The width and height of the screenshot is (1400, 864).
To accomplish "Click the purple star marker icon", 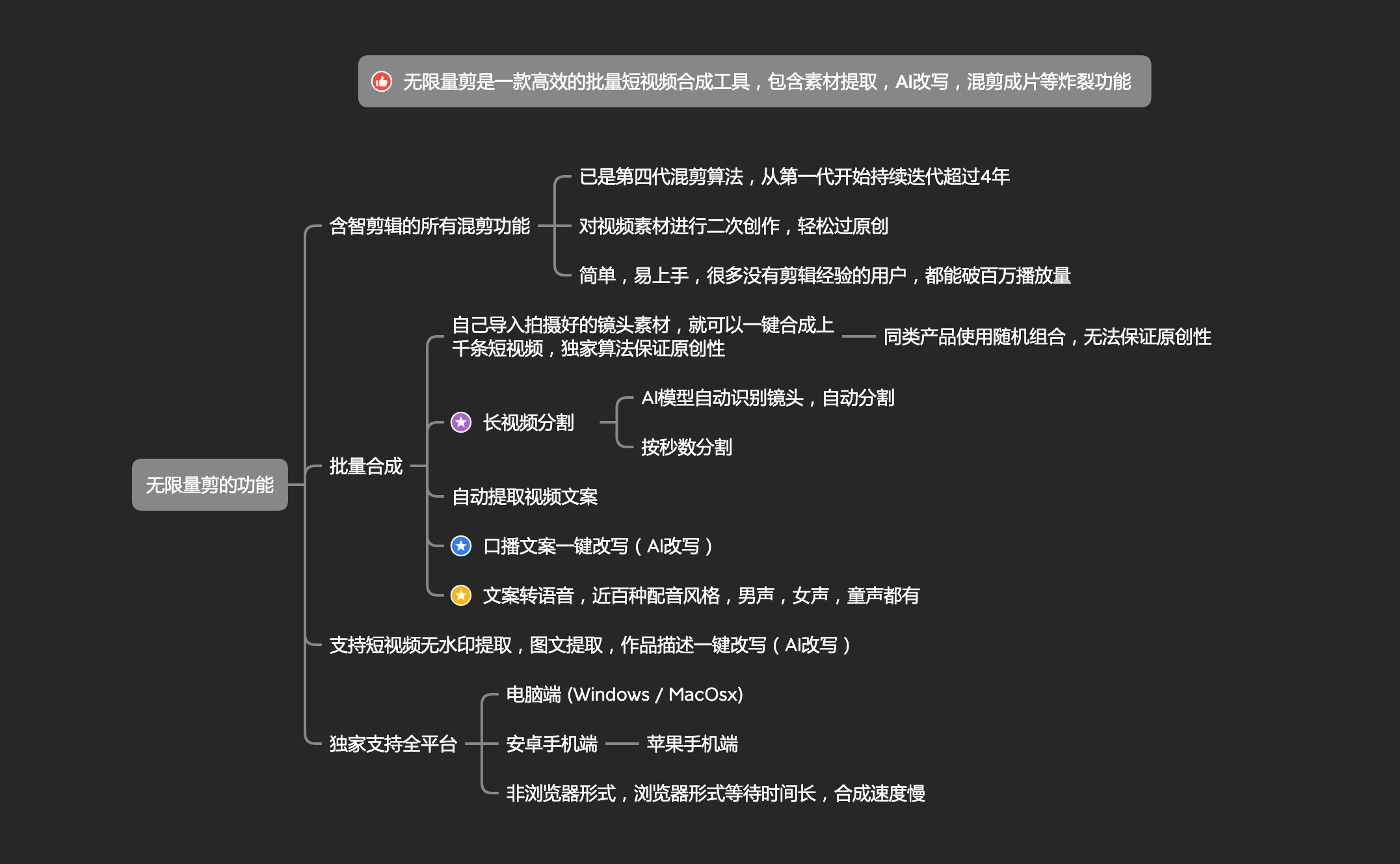I will pyautogui.click(x=461, y=422).
